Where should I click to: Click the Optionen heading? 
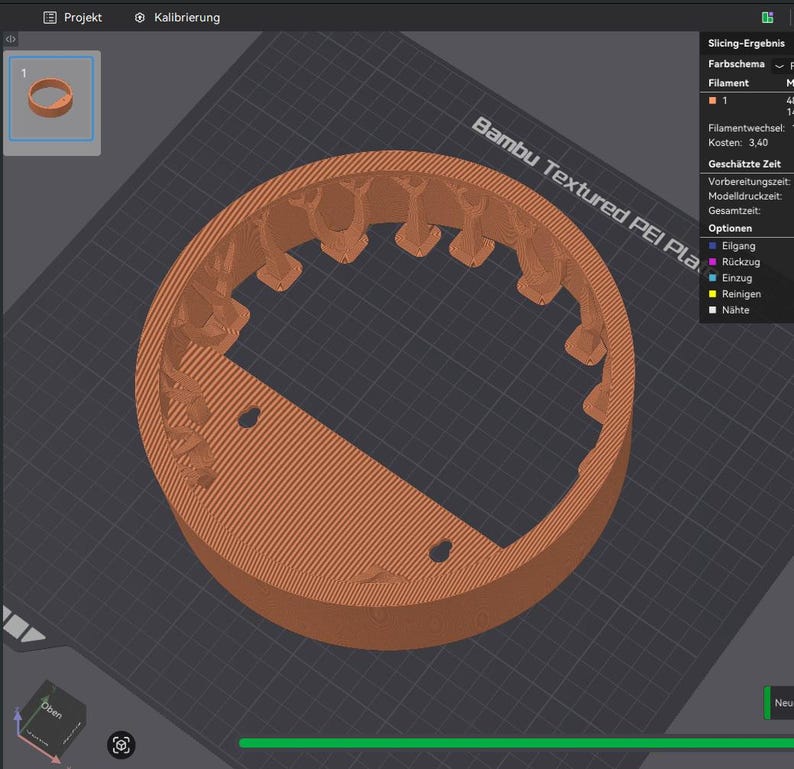(x=730, y=228)
